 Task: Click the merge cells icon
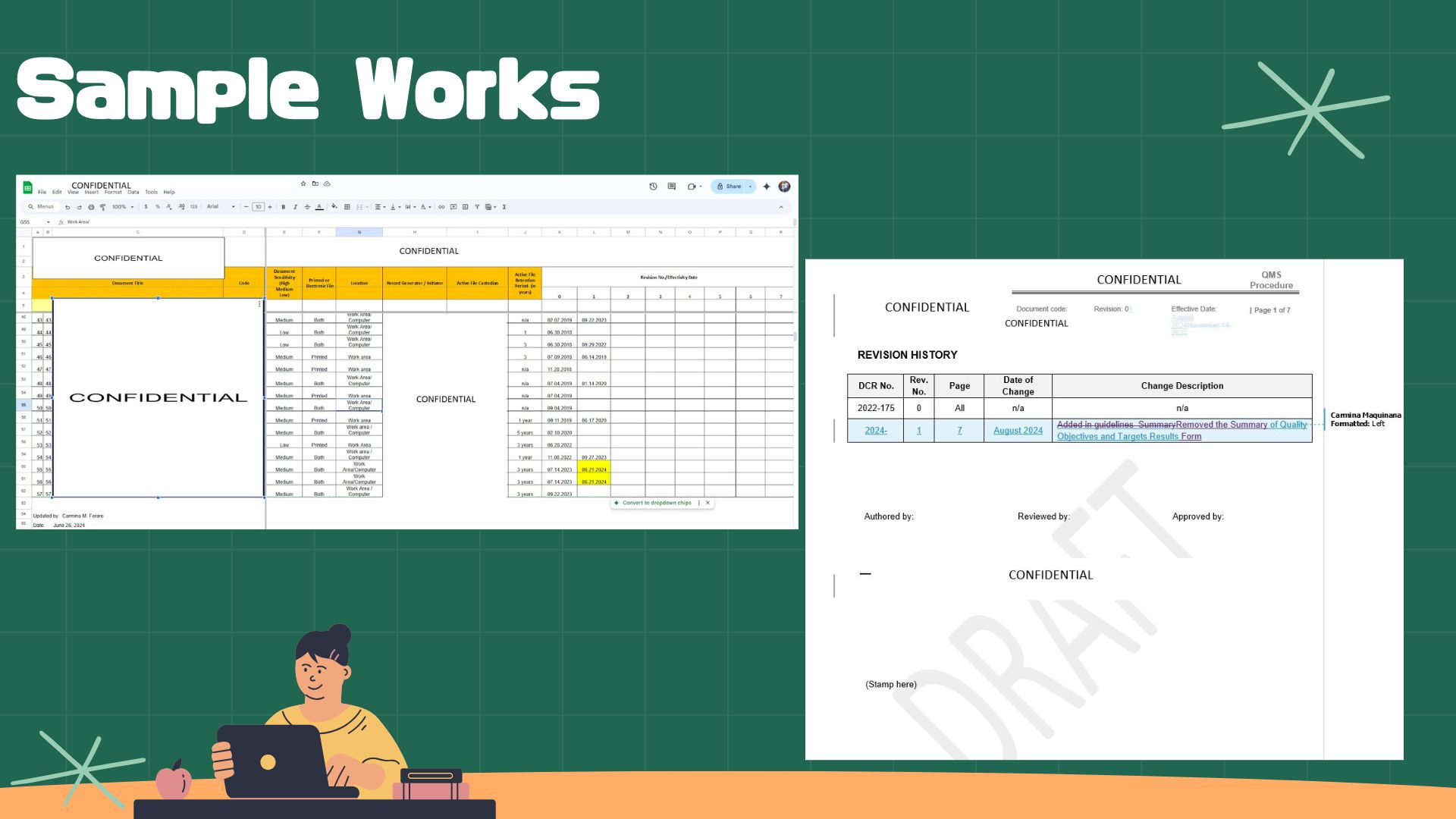(359, 207)
